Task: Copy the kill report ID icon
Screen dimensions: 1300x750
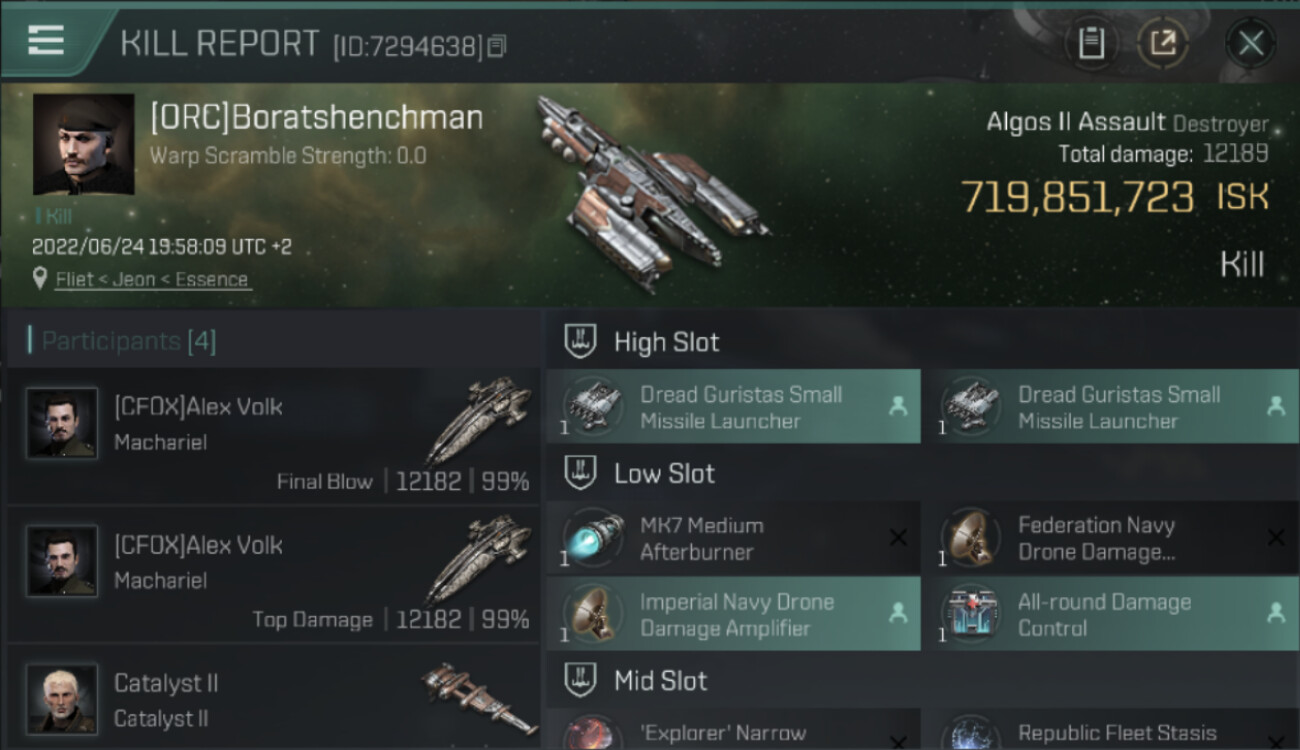Action: point(498,46)
